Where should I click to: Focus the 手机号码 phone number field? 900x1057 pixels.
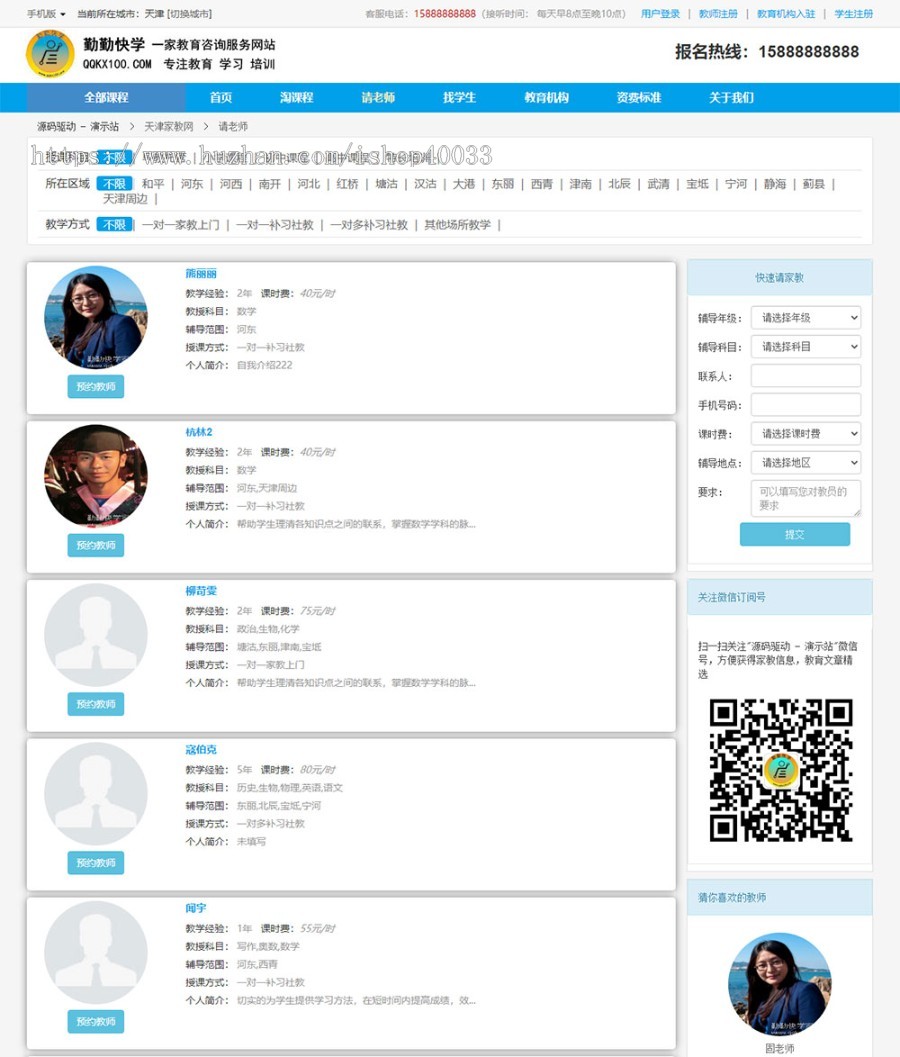pos(806,404)
